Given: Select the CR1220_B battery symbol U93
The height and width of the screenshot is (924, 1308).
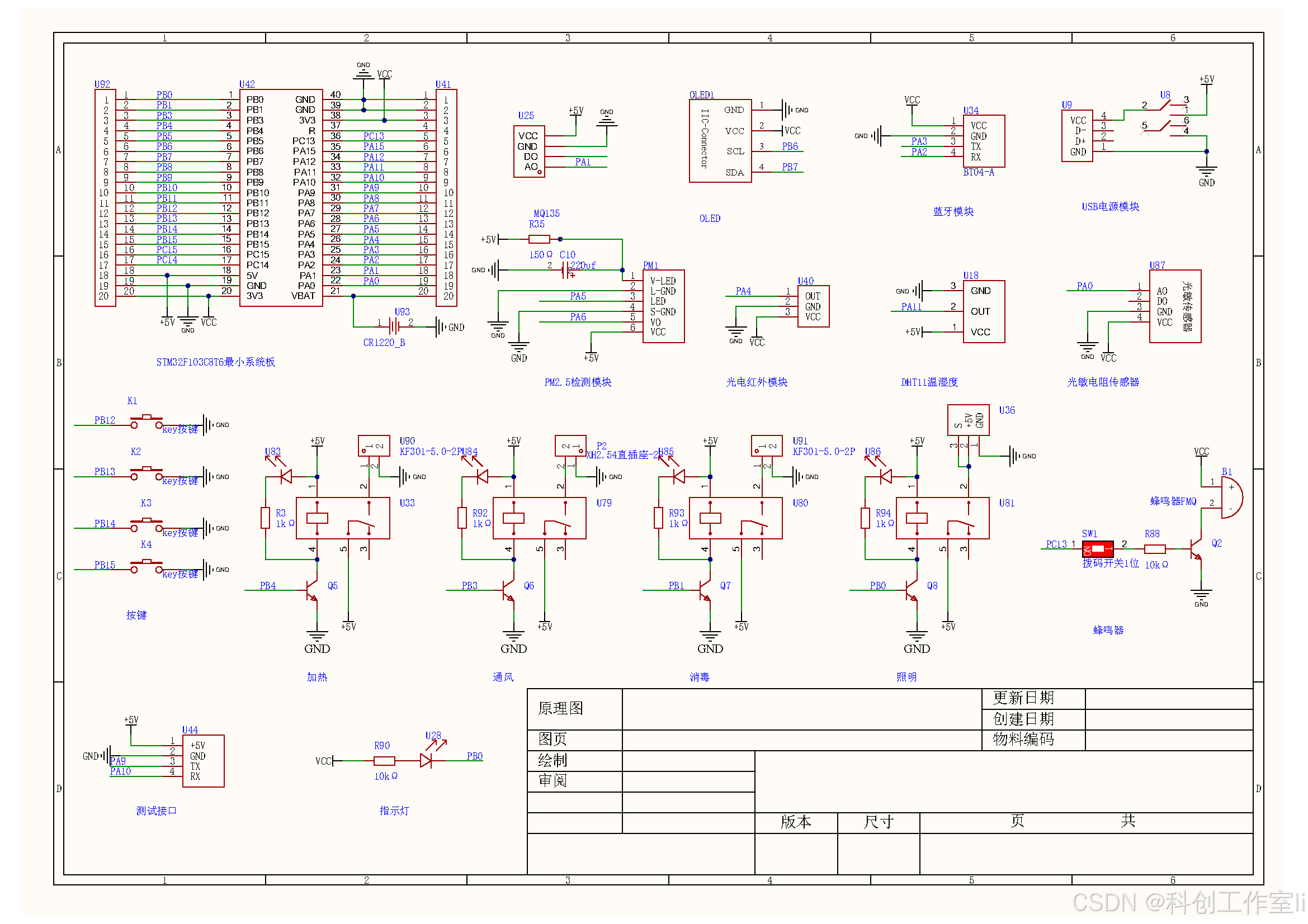Looking at the screenshot, I should point(395,326).
